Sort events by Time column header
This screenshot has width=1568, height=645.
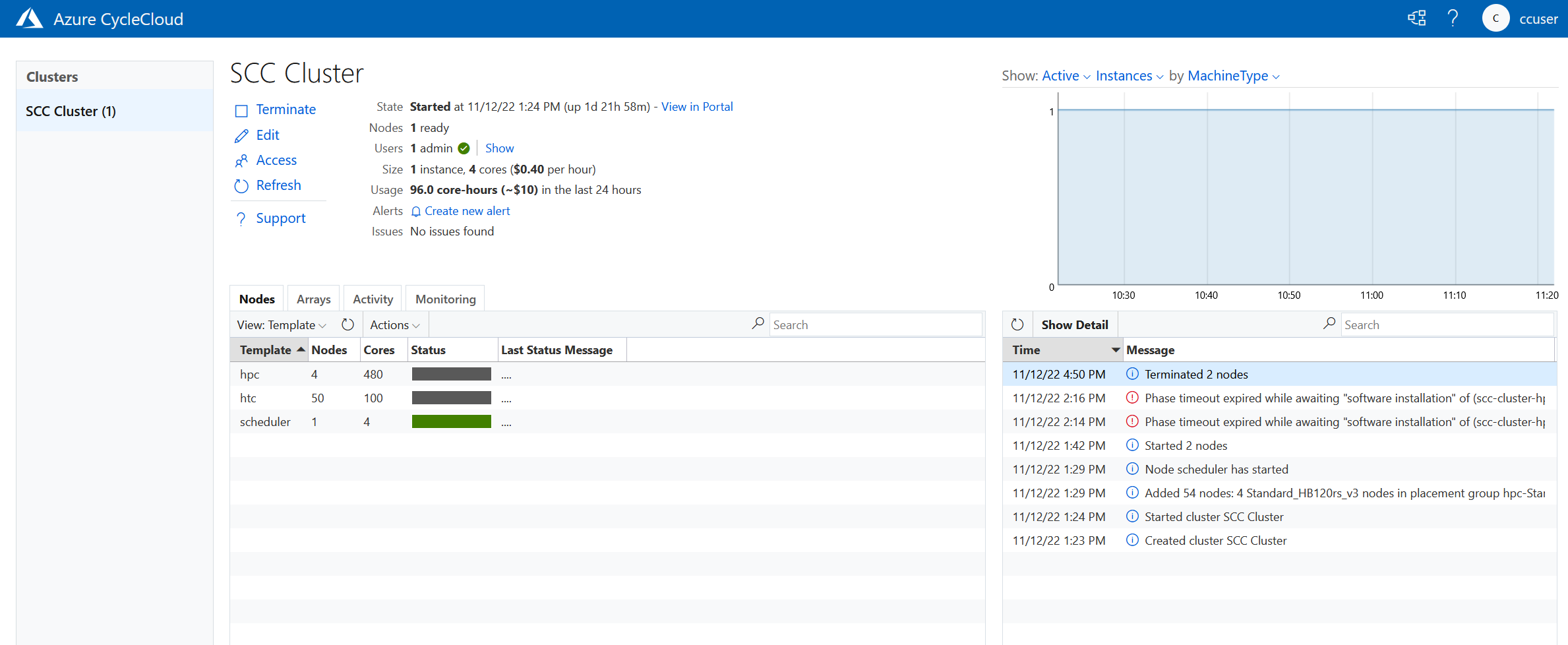point(1063,350)
